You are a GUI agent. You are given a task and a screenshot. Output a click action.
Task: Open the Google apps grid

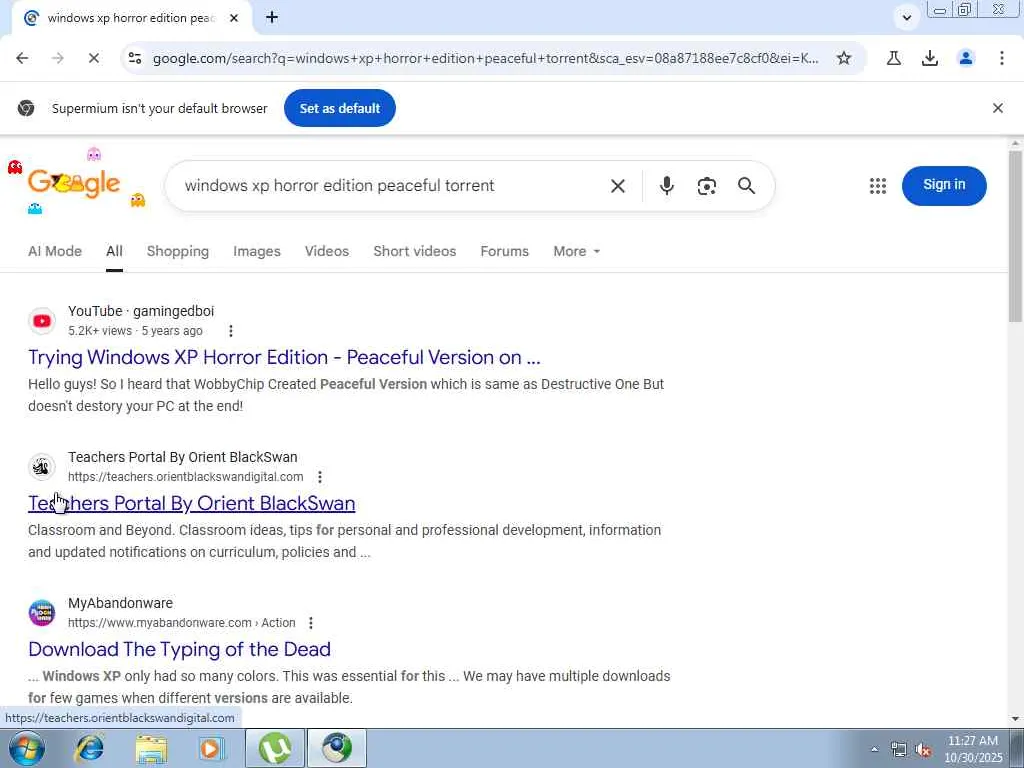click(878, 186)
